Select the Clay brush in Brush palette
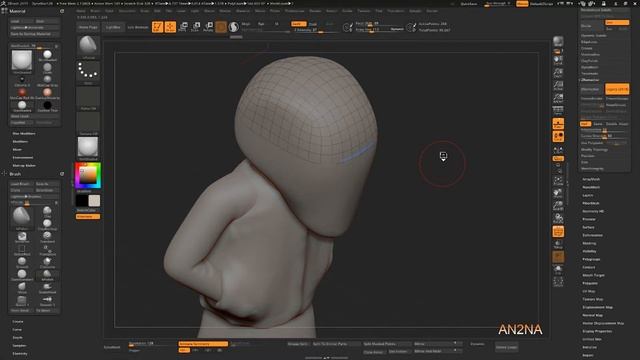 (47, 211)
